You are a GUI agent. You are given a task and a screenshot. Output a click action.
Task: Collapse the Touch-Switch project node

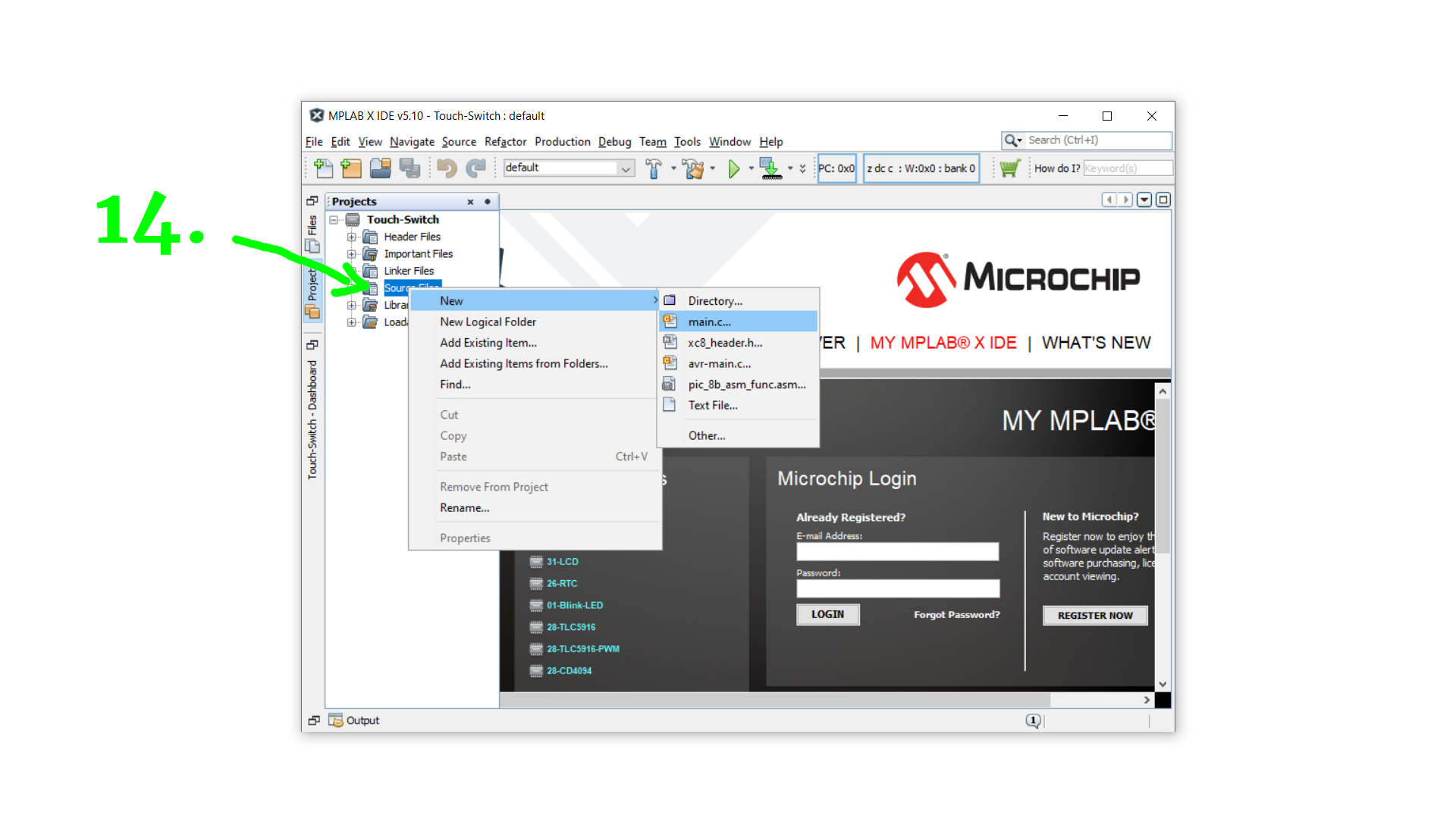point(334,220)
